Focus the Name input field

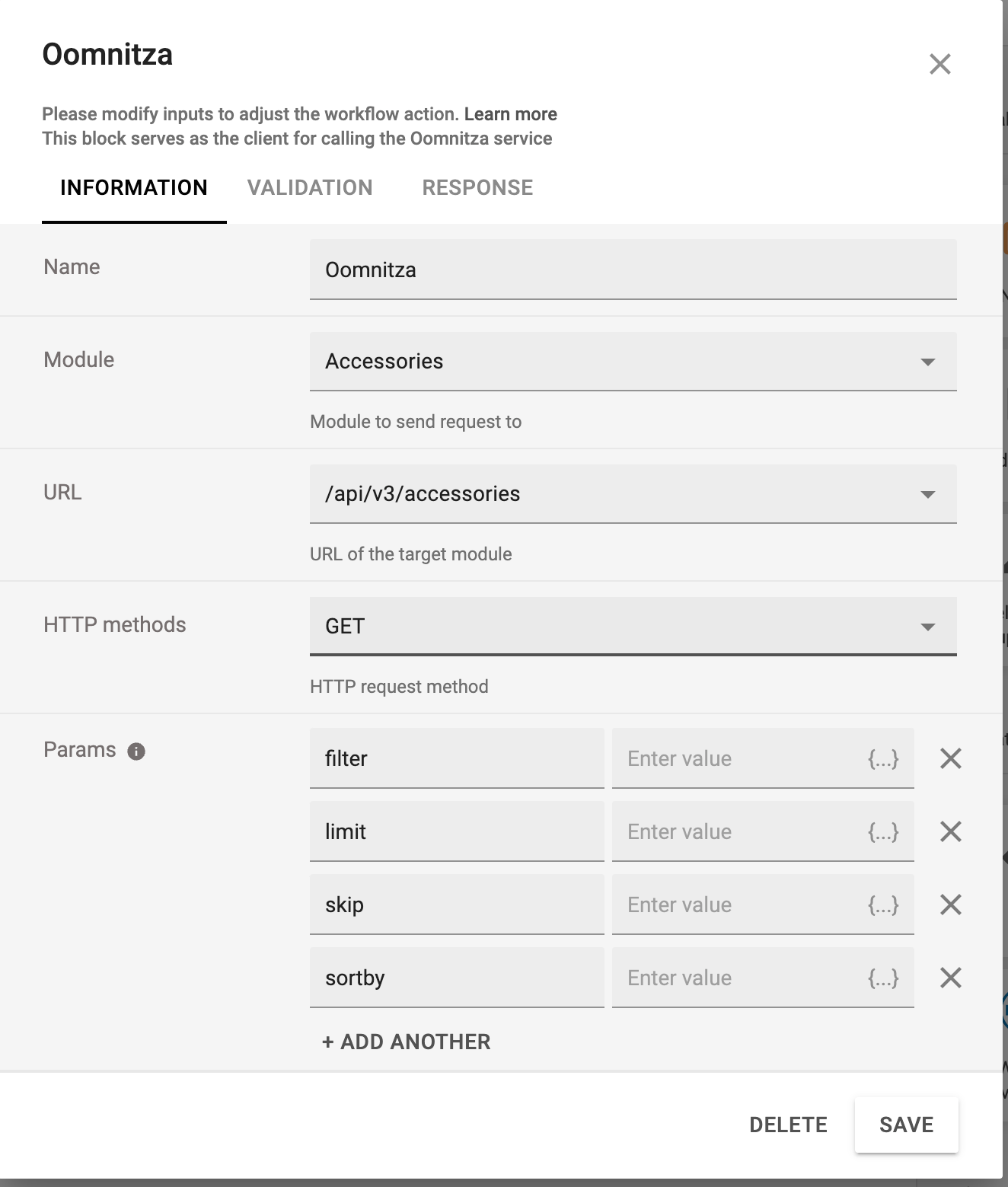[x=633, y=270]
